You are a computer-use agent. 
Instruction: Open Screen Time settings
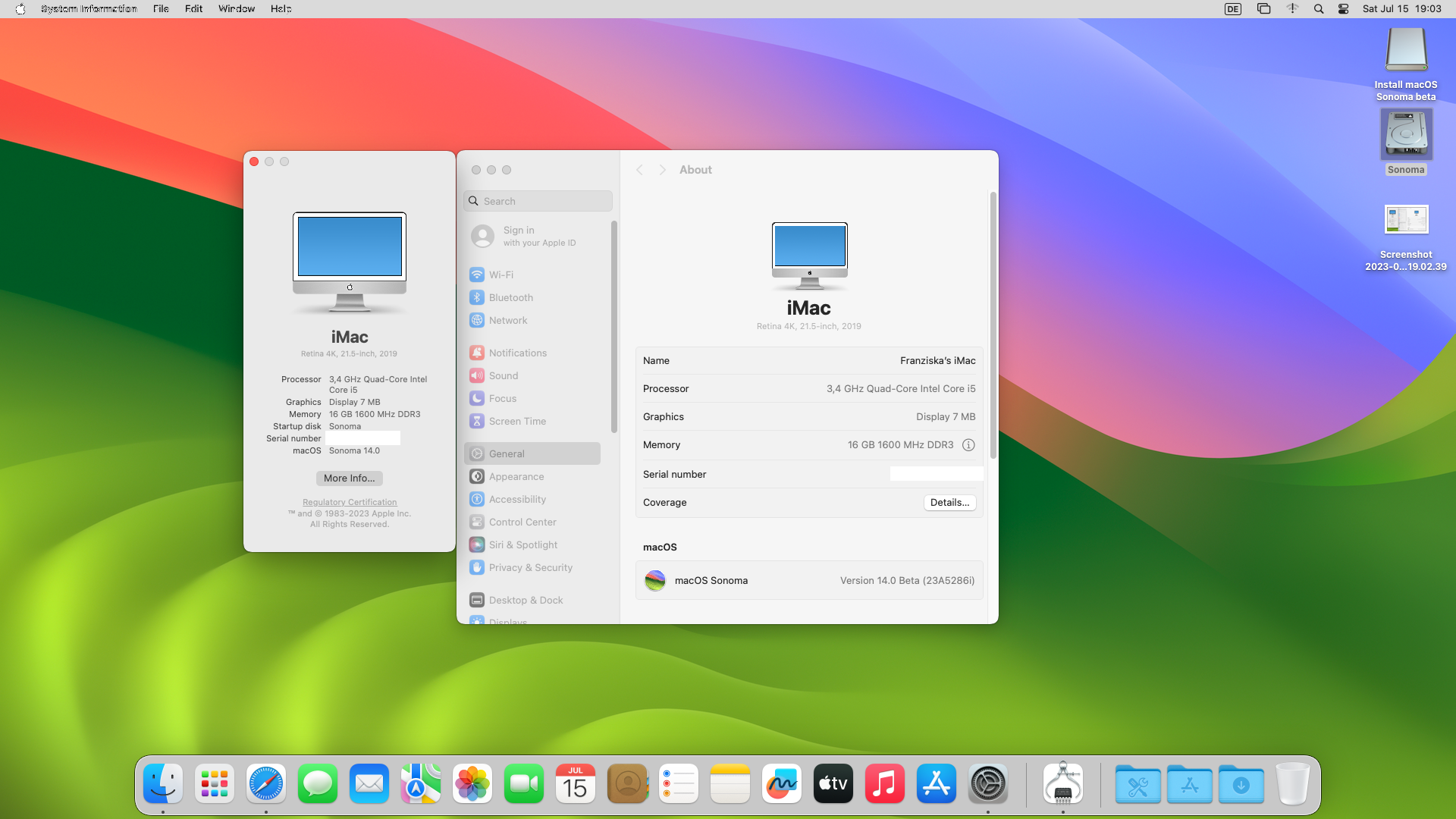516,421
